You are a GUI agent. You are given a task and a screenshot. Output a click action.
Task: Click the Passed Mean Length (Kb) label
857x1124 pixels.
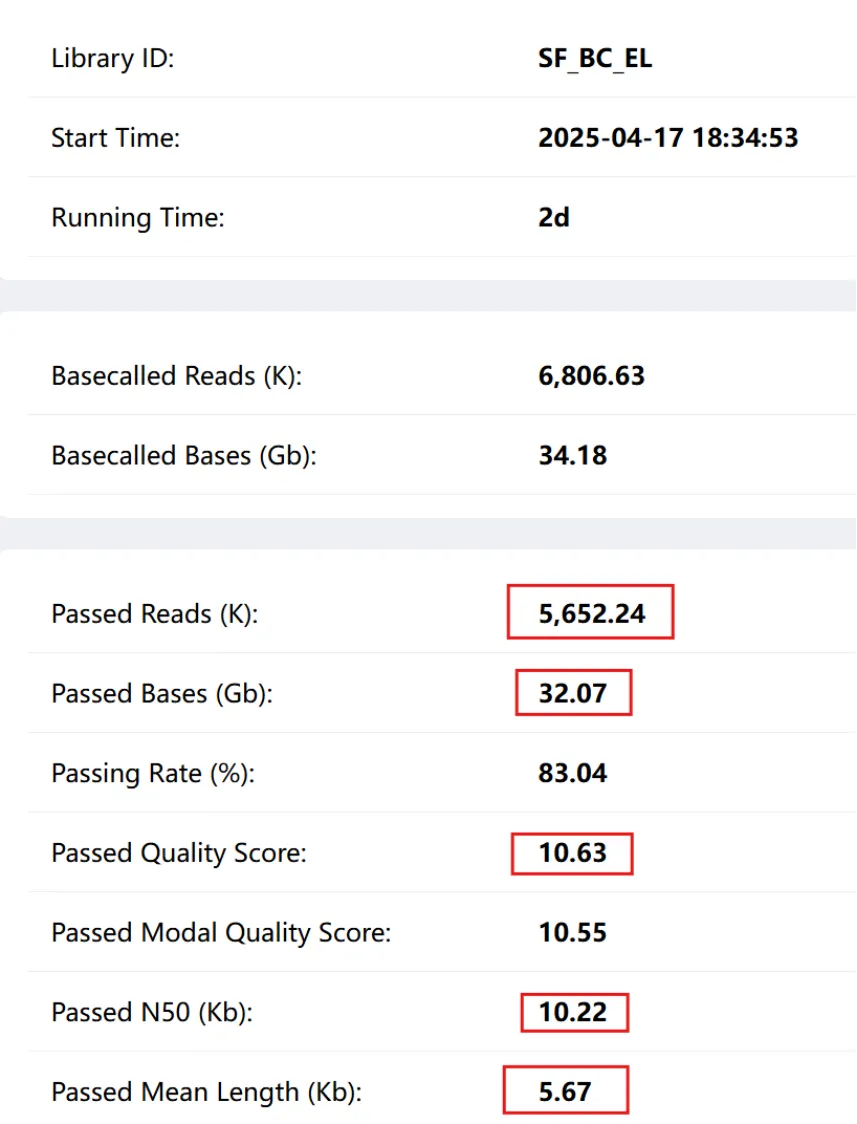206,1092
